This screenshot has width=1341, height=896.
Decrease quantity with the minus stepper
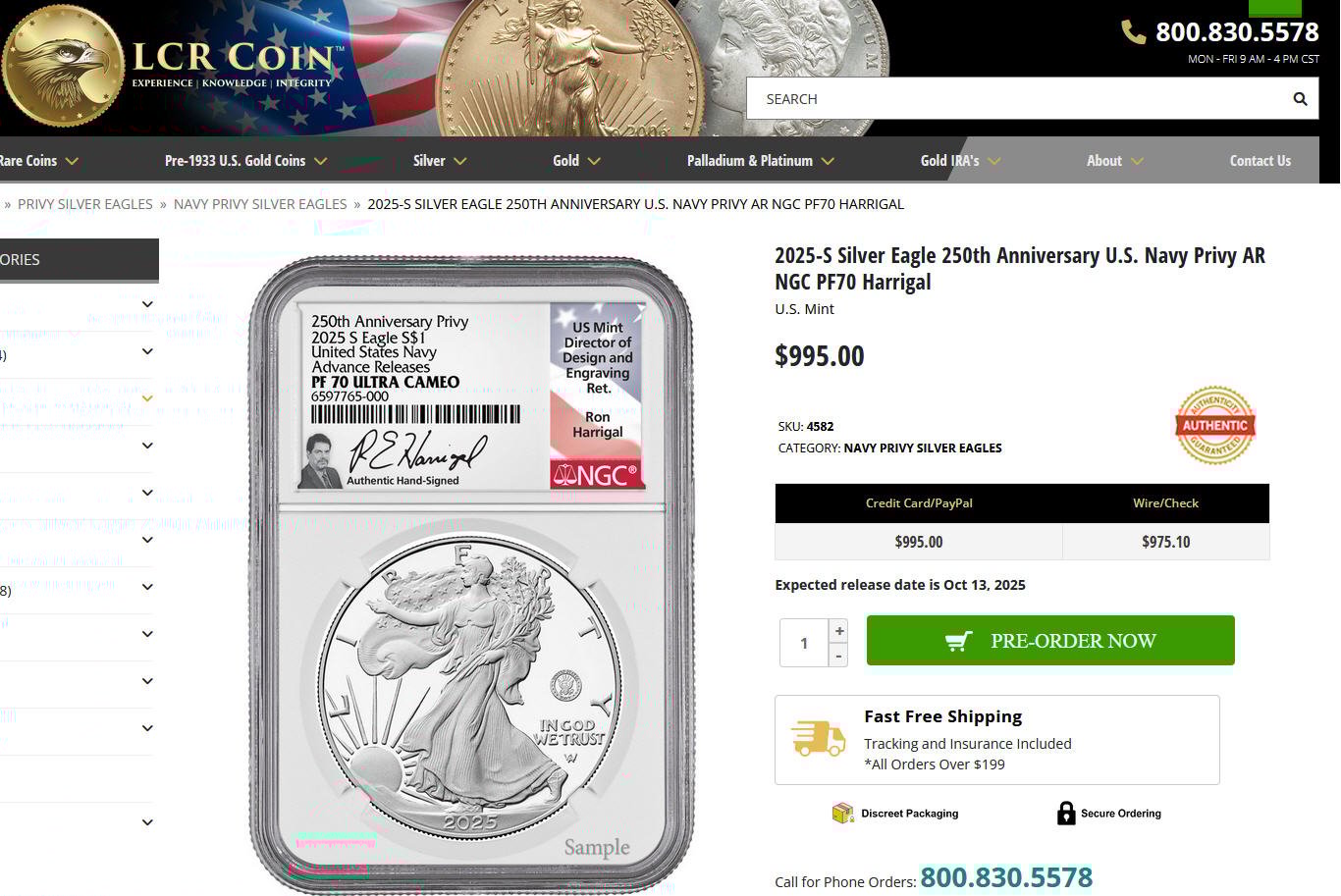[838, 655]
